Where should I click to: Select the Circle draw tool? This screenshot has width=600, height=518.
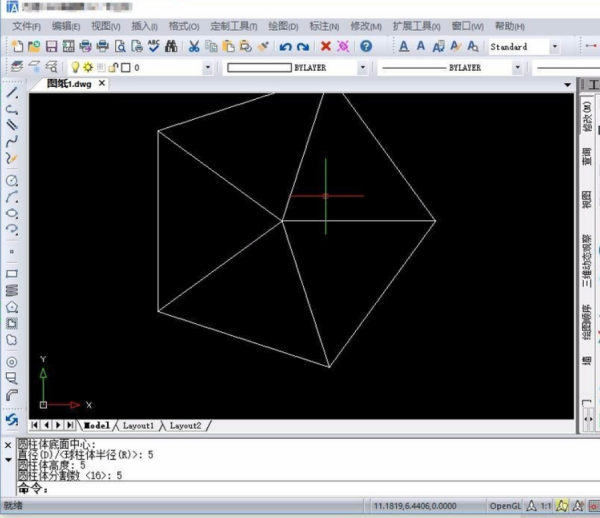point(12,181)
